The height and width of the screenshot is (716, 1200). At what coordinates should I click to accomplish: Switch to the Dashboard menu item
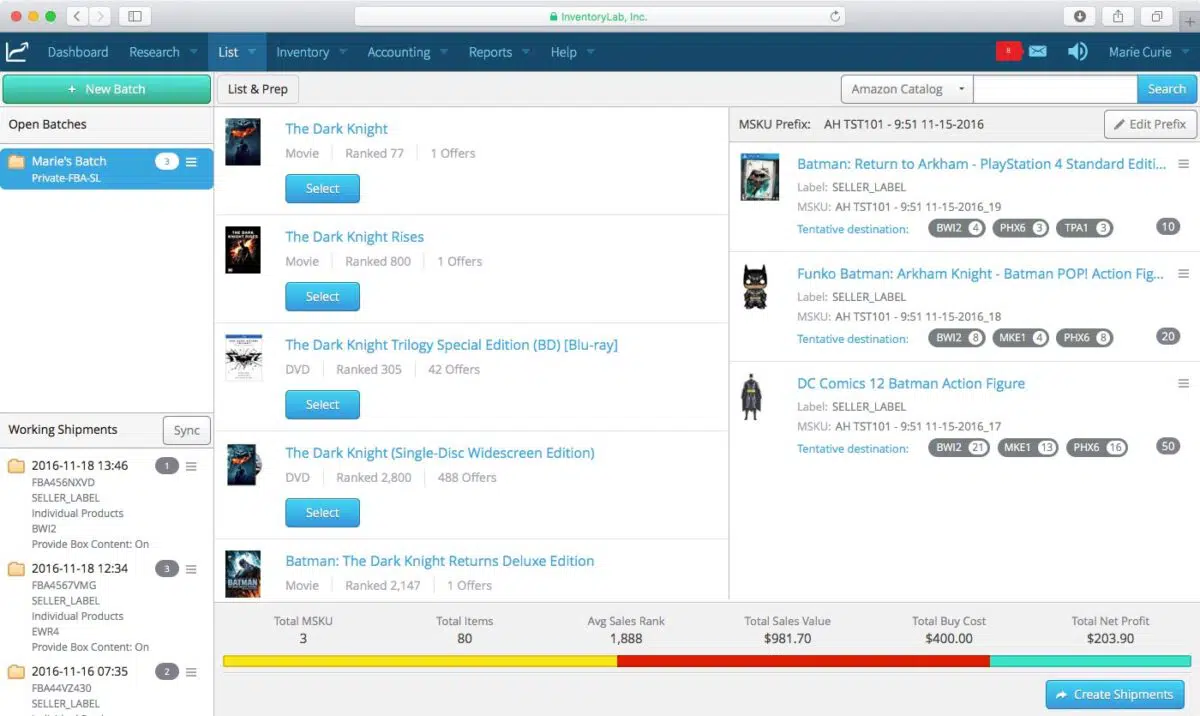point(78,51)
